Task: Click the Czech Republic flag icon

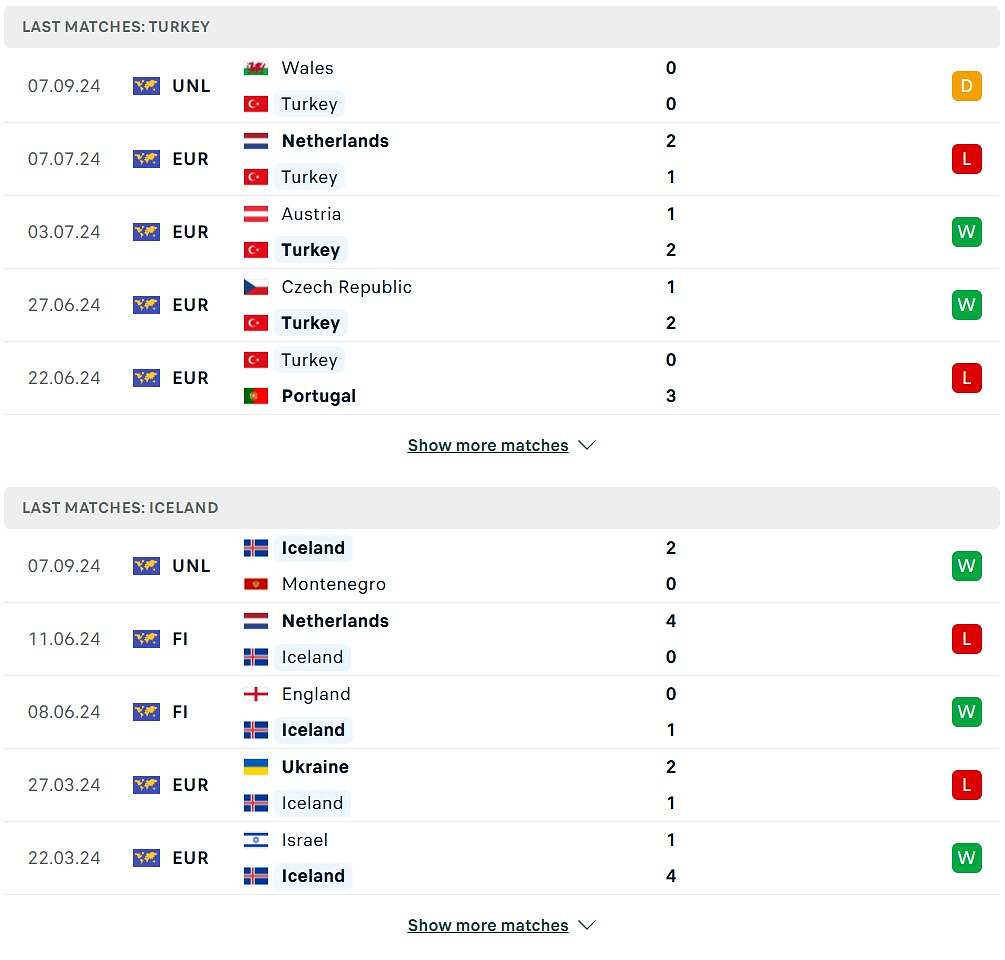Action: coord(256,287)
